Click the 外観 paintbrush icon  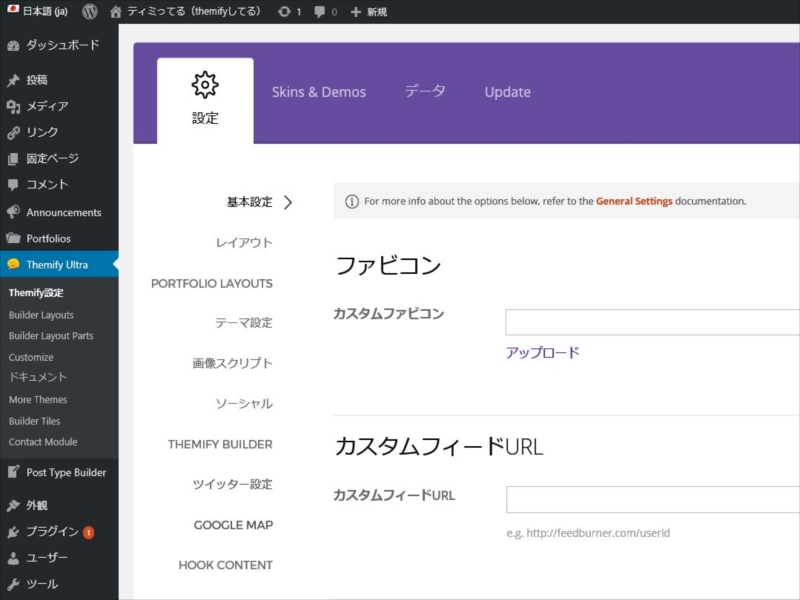pos(13,505)
